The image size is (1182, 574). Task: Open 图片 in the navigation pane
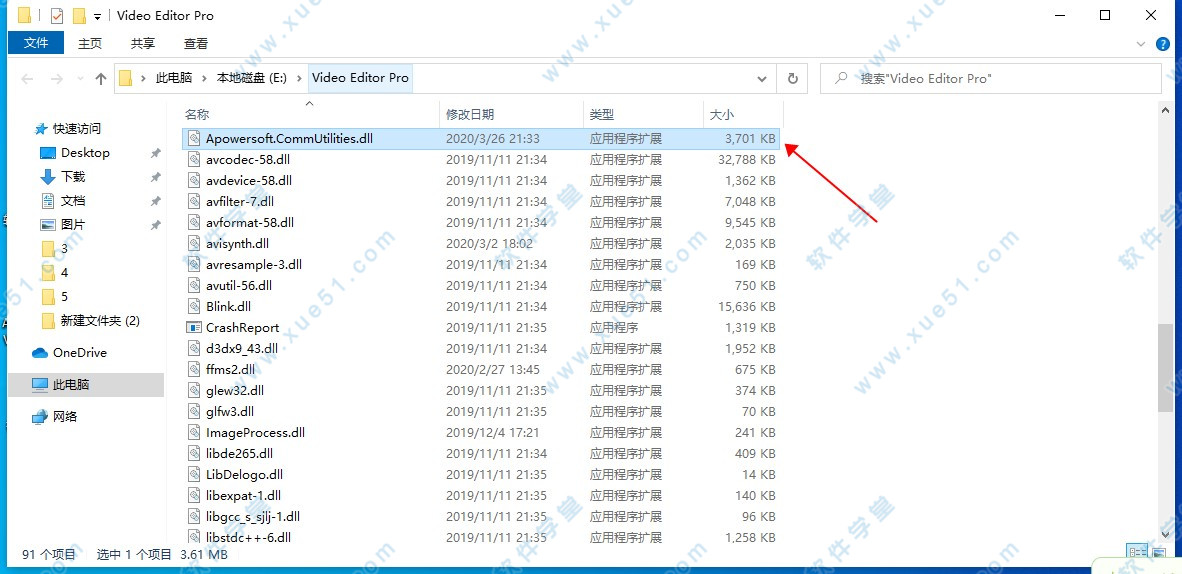(73, 225)
